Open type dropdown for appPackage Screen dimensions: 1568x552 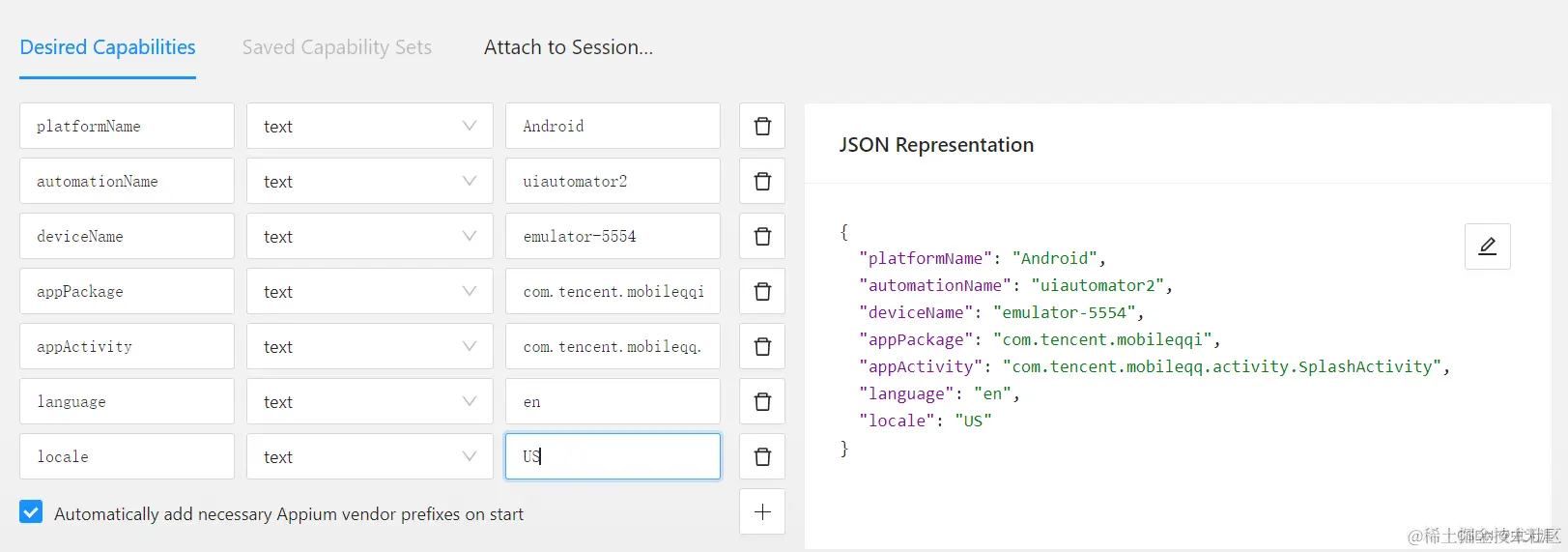point(370,291)
